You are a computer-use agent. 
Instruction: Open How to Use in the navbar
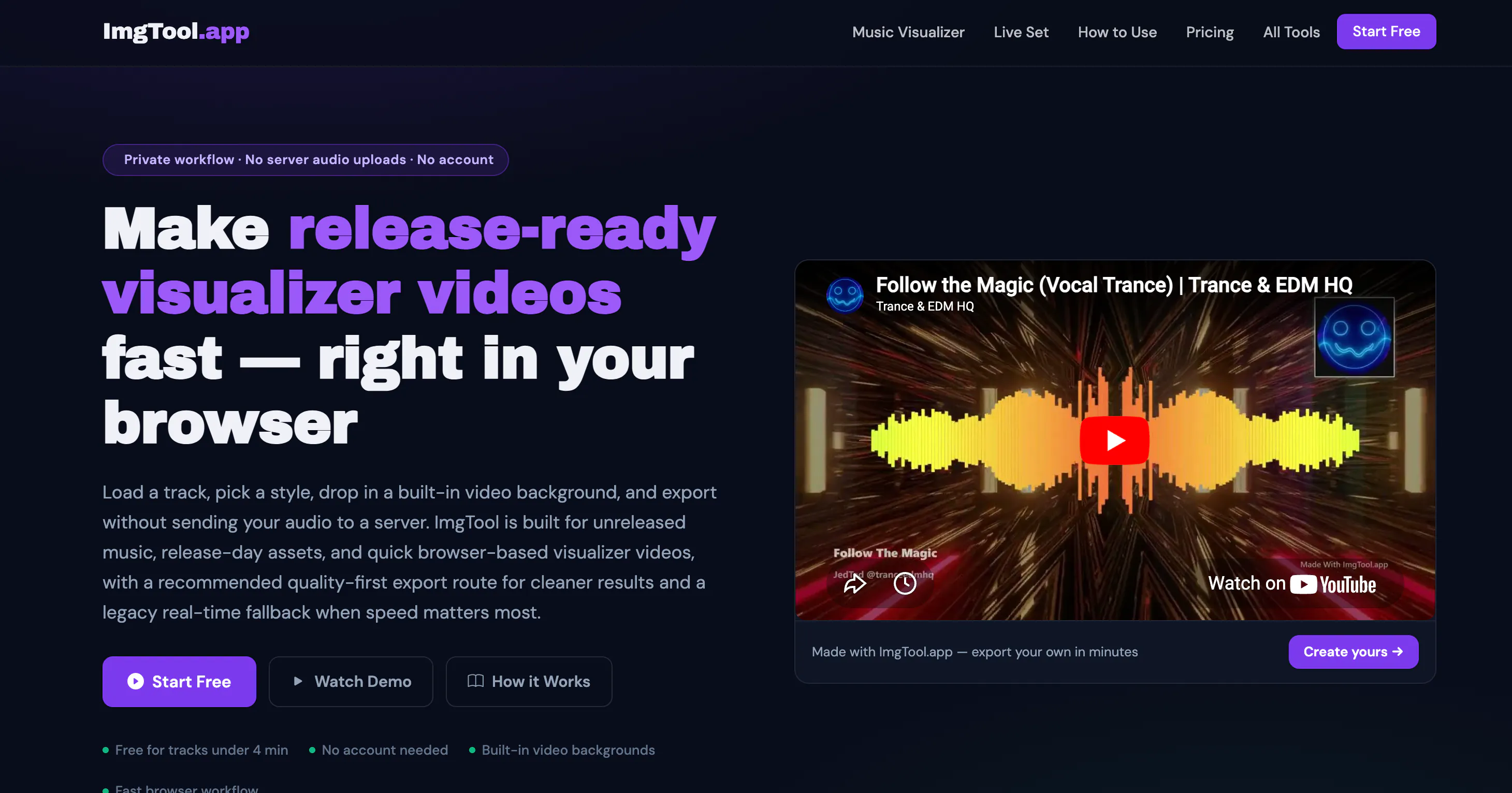[1117, 32]
